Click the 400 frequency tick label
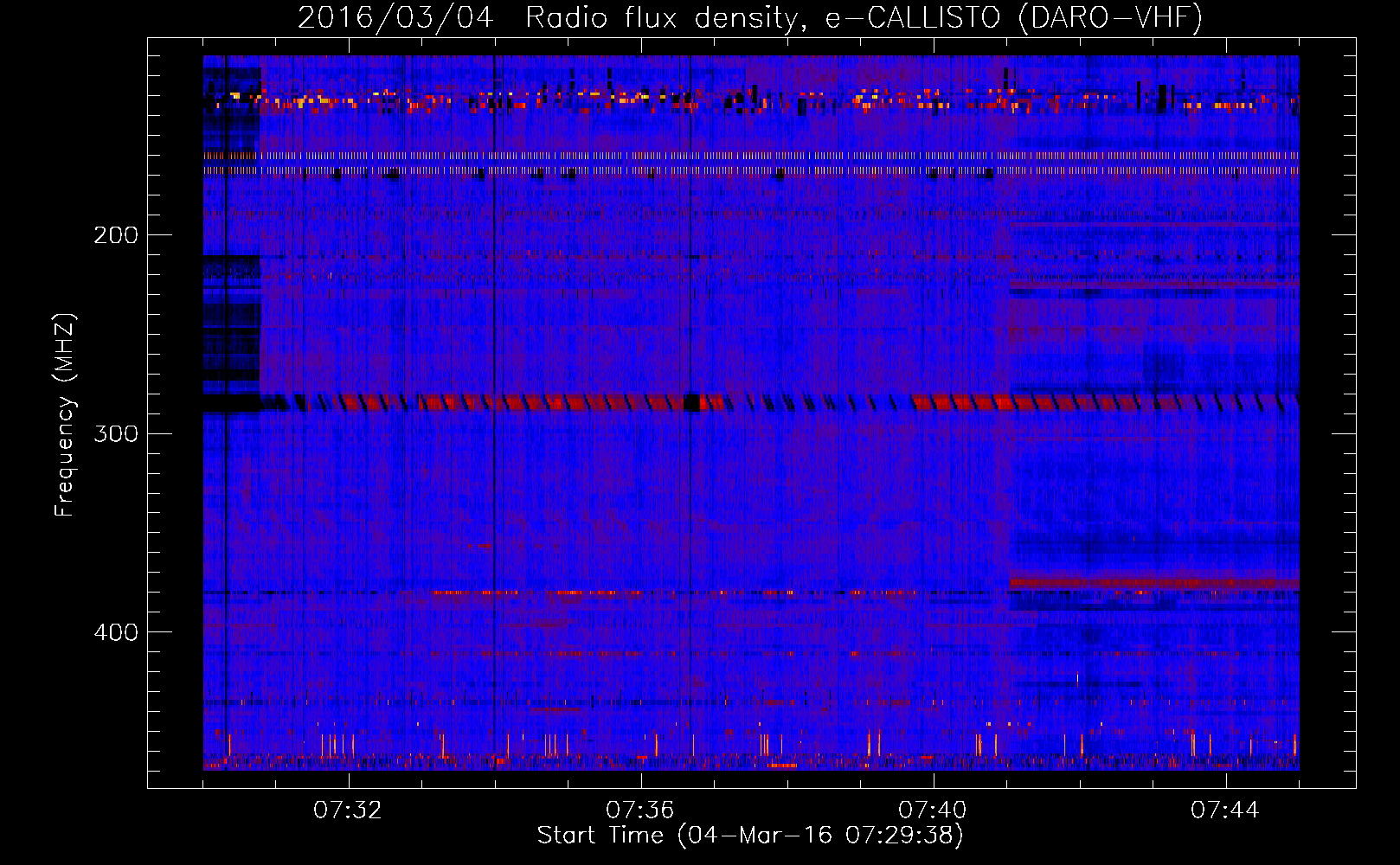Screen dimensions: 1400x865 click(116, 632)
